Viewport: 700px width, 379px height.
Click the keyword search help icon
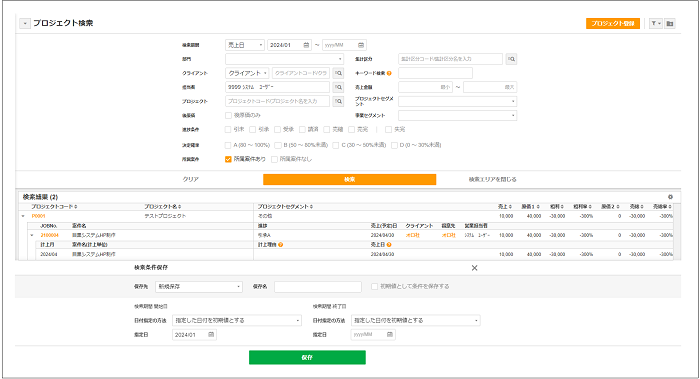[x=389, y=73]
